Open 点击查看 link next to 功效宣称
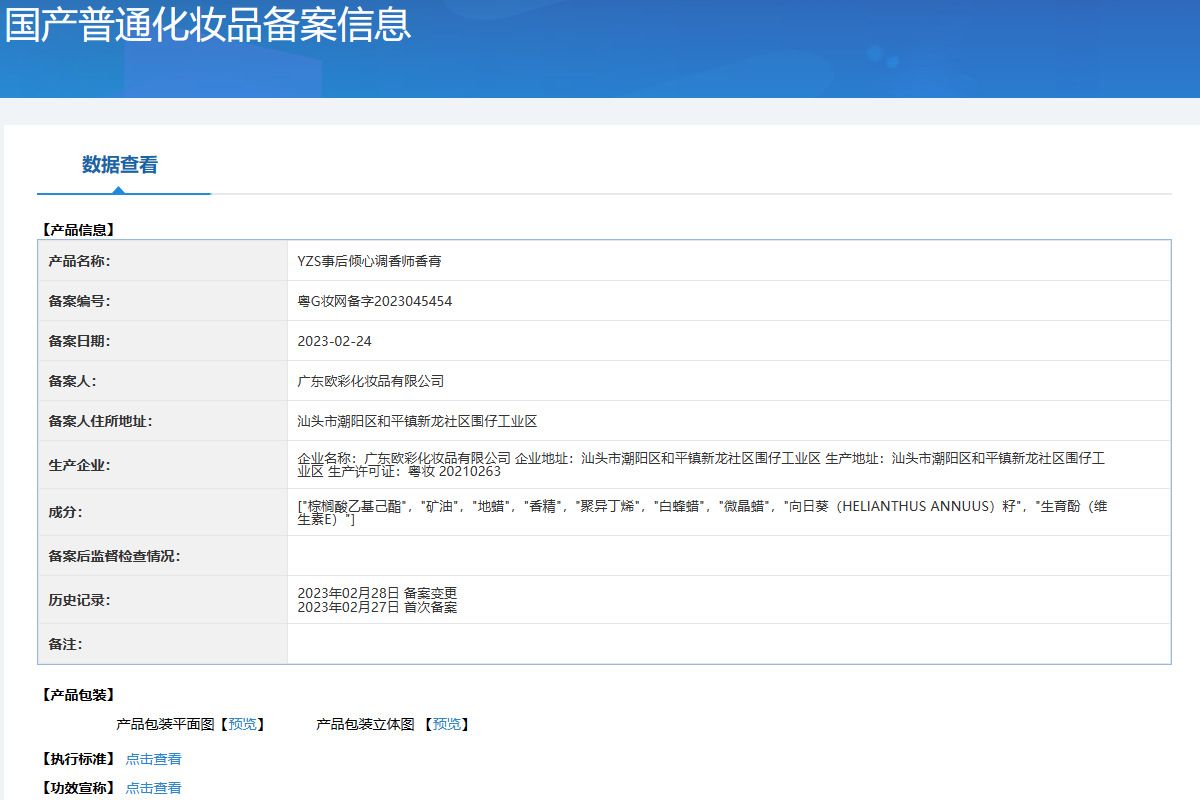The width and height of the screenshot is (1200, 800). [153, 788]
